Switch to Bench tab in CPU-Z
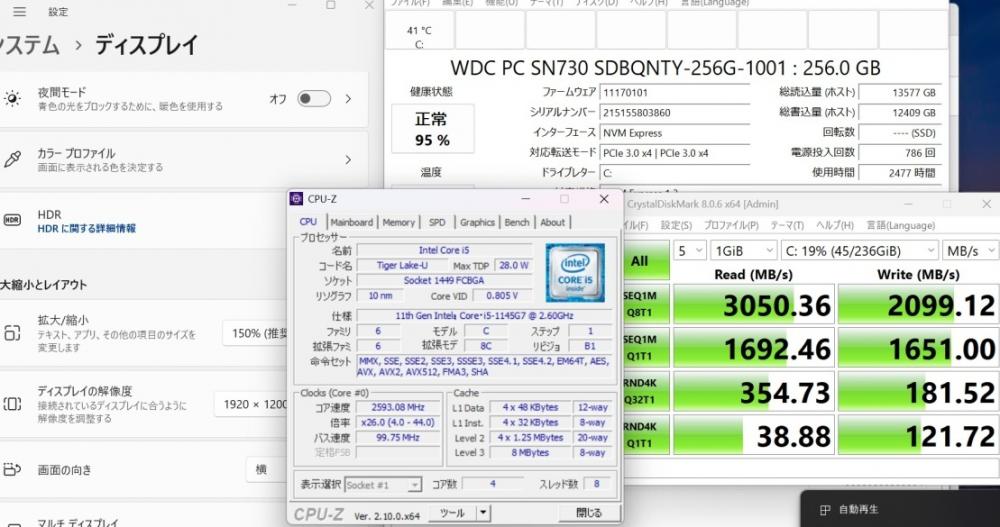This screenshot has width=1000, height=527. point(517,222)
